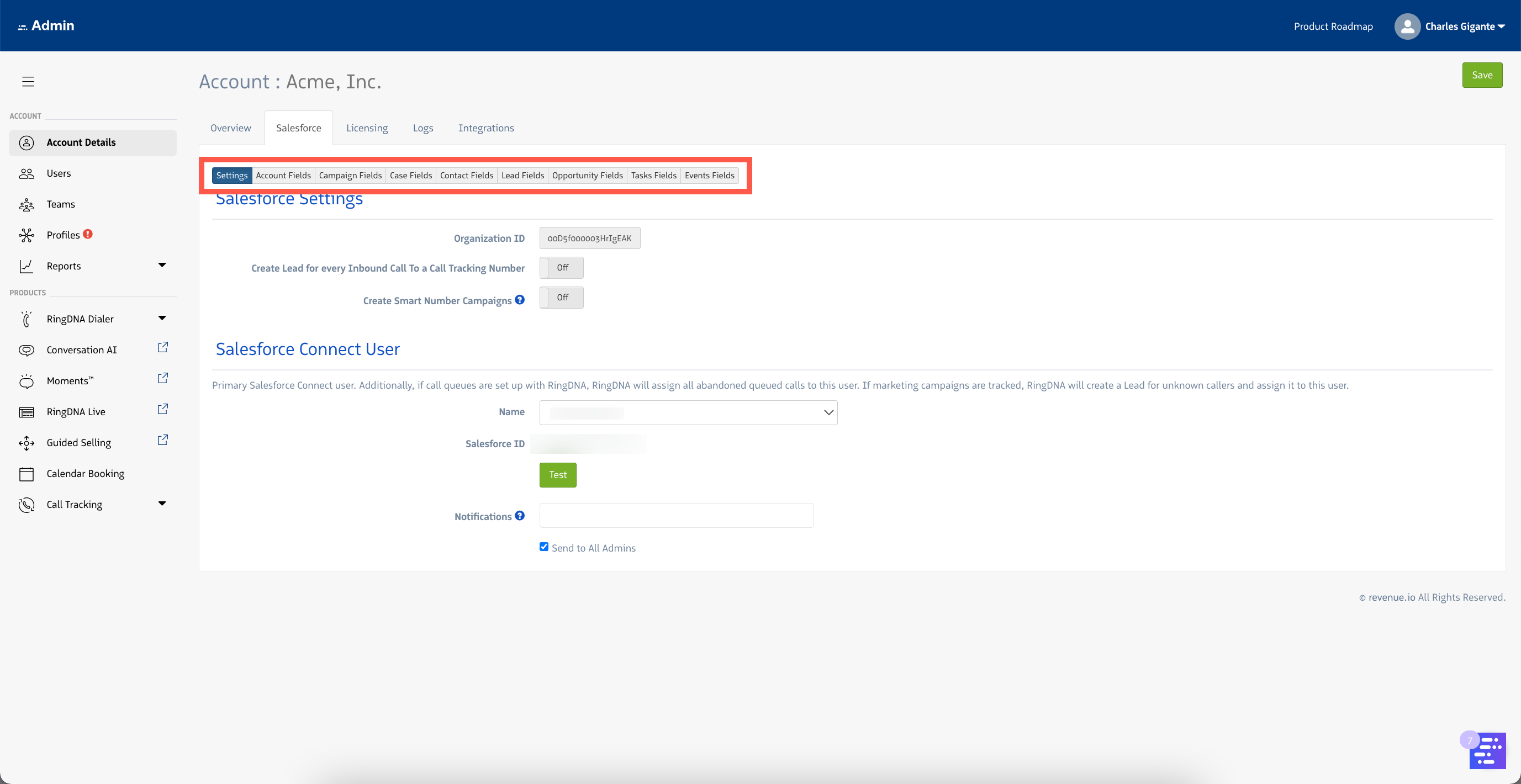Click the Salesforce Connect User heading

point(308,349)
